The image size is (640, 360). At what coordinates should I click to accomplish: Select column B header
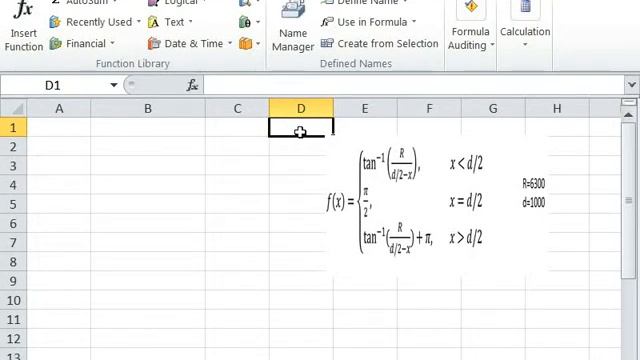tap(148, 109)
